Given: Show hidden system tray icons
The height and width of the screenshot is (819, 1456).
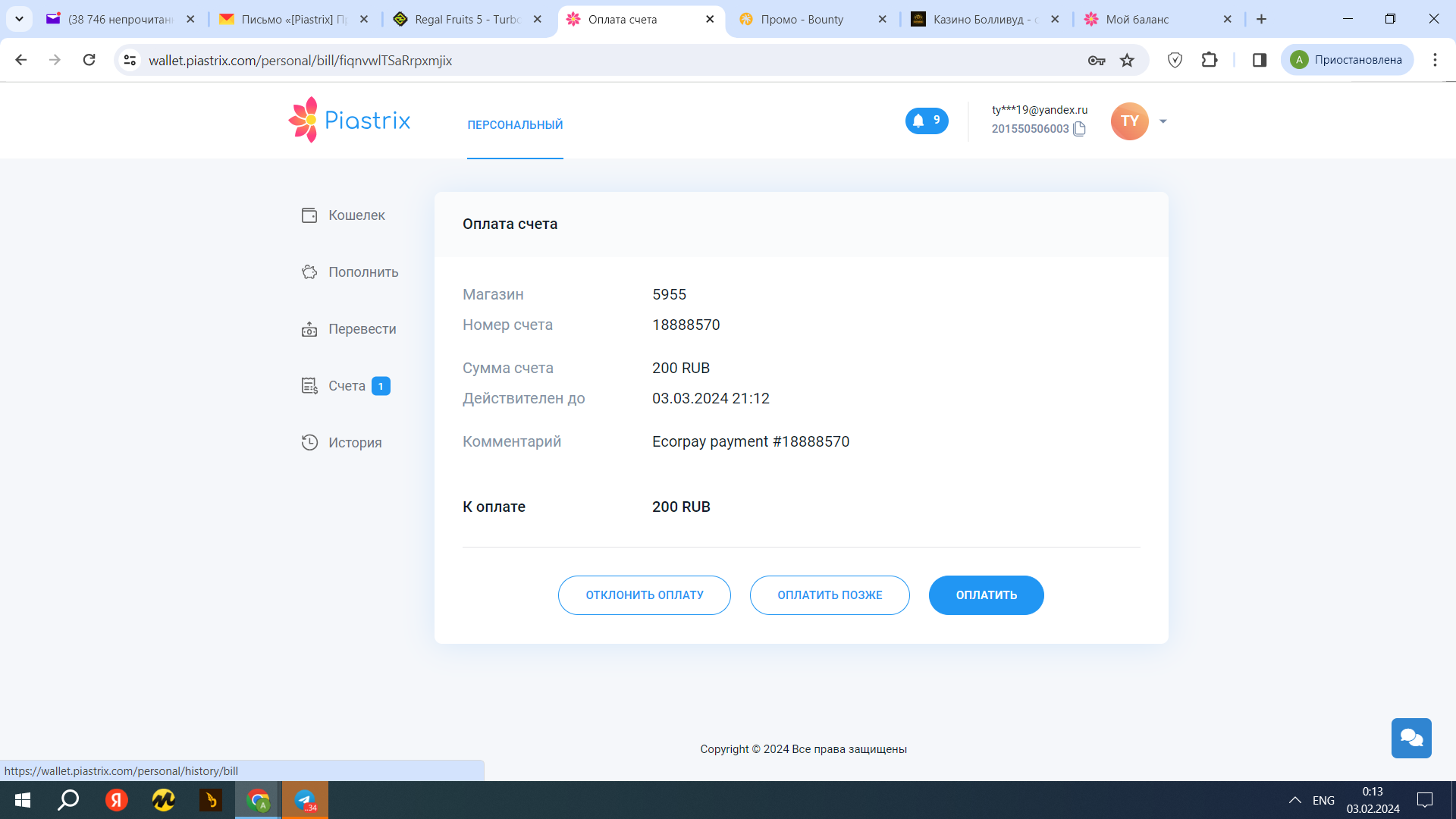Looking at the screenshot, I should click(1294, 800).
